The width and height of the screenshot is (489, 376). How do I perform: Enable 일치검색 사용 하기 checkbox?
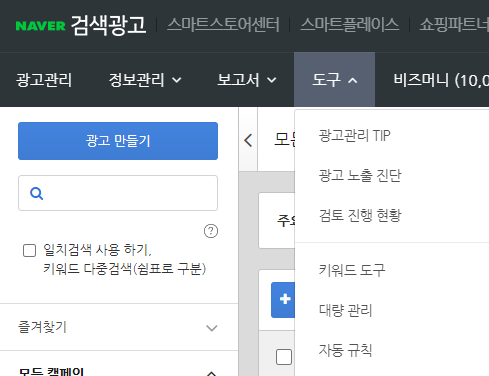pos(29,250)
